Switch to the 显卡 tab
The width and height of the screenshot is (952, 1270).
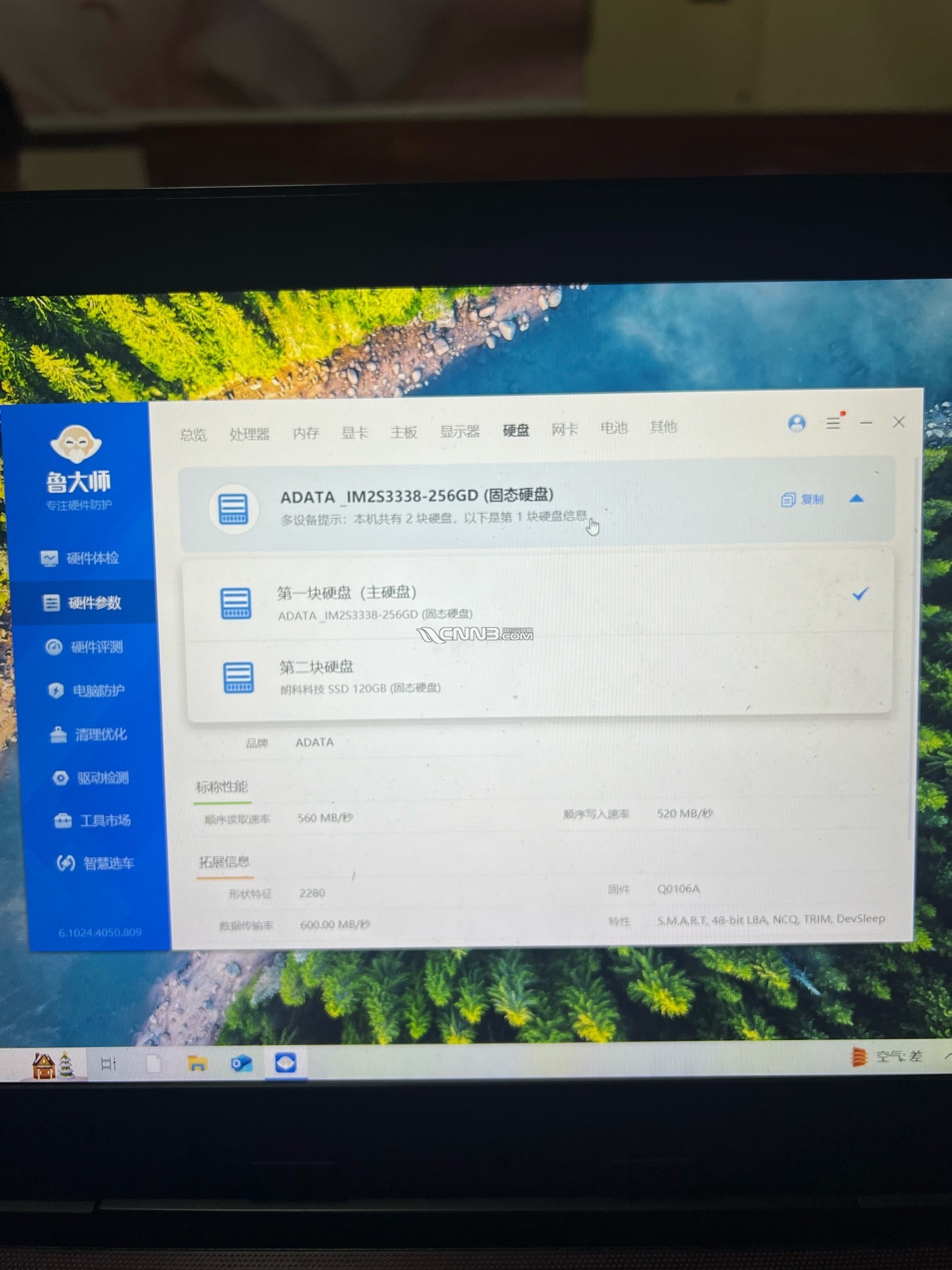coord(354,433)
